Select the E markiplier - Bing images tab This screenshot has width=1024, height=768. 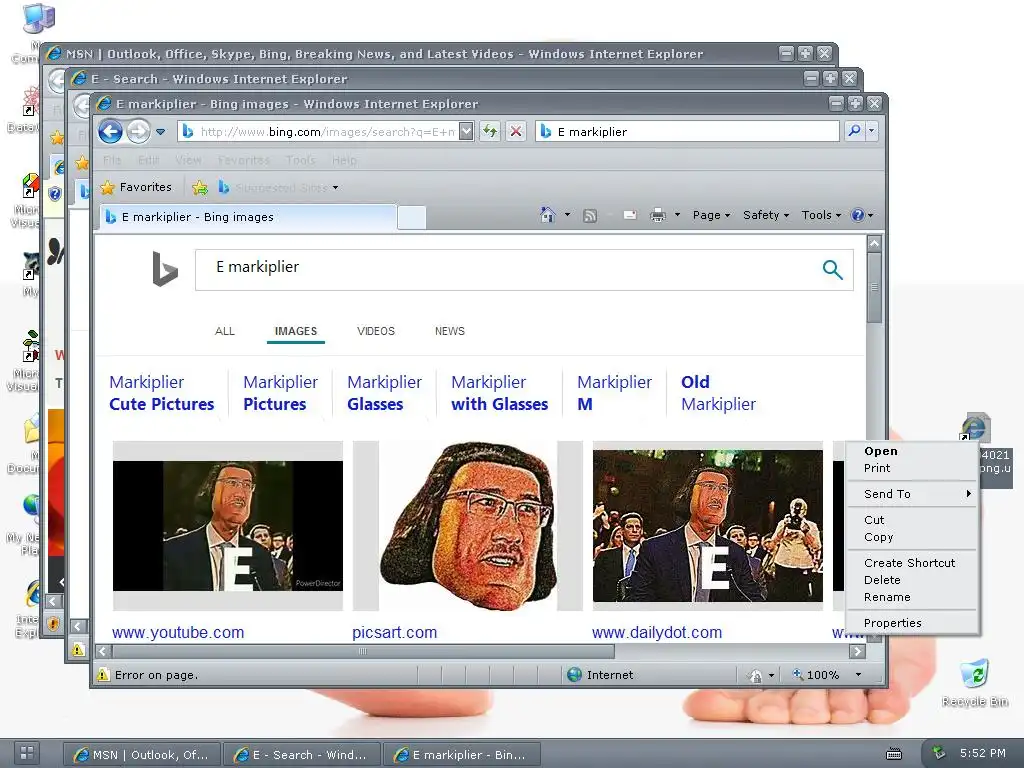248,217
